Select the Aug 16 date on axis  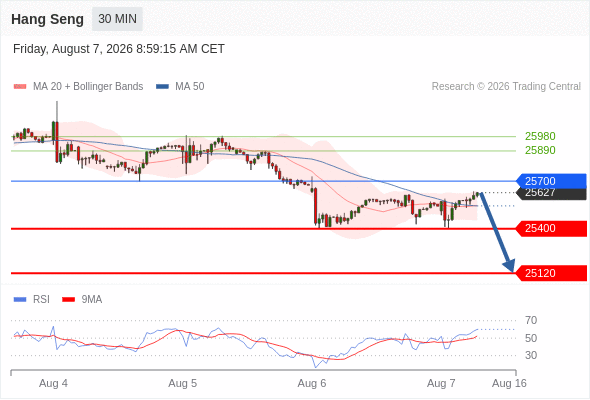(x=509, y=383)
